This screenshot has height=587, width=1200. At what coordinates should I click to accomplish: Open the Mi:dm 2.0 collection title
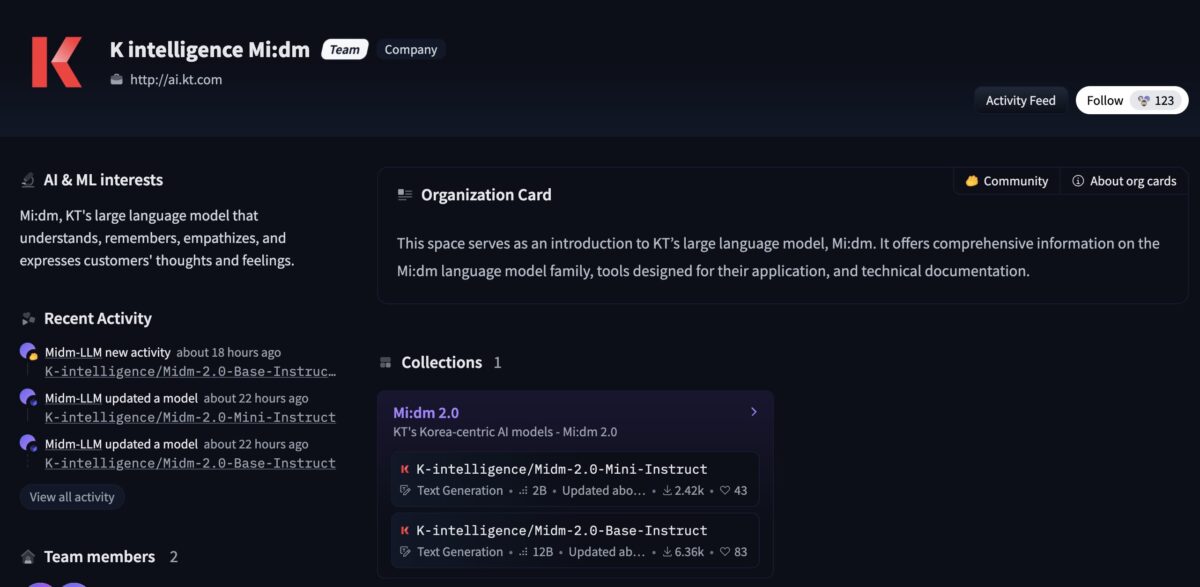[x=426, y=412]
